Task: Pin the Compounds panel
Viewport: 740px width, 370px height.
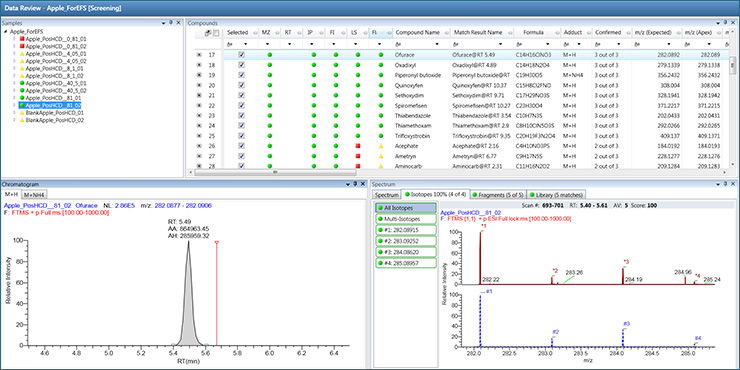Action: [x=725, y=22]
